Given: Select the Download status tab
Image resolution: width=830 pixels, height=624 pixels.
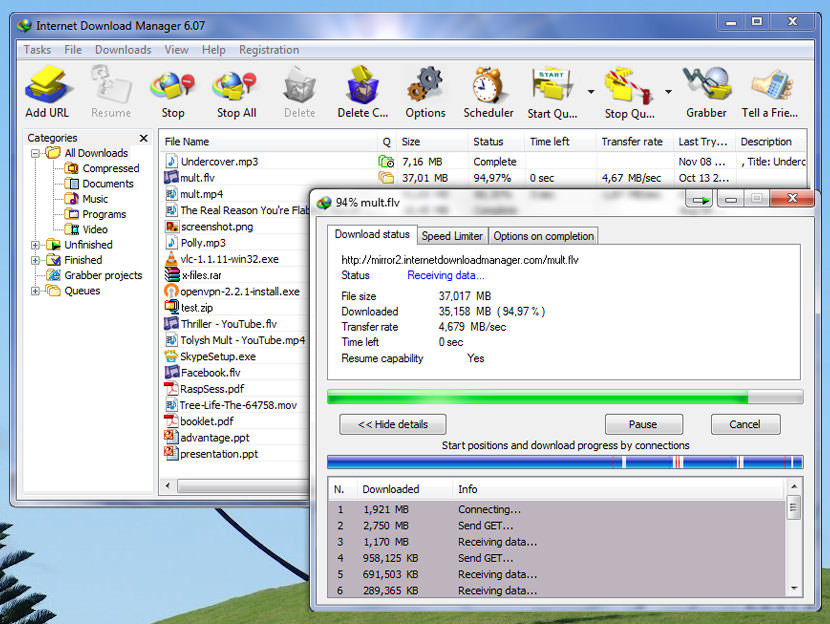Looking at the screenshot, I should tap(372, 234).
